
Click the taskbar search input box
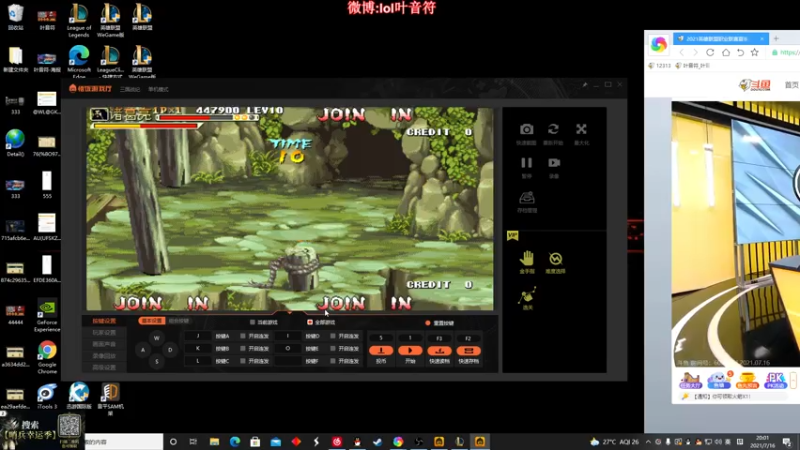(x=124, y=442)
